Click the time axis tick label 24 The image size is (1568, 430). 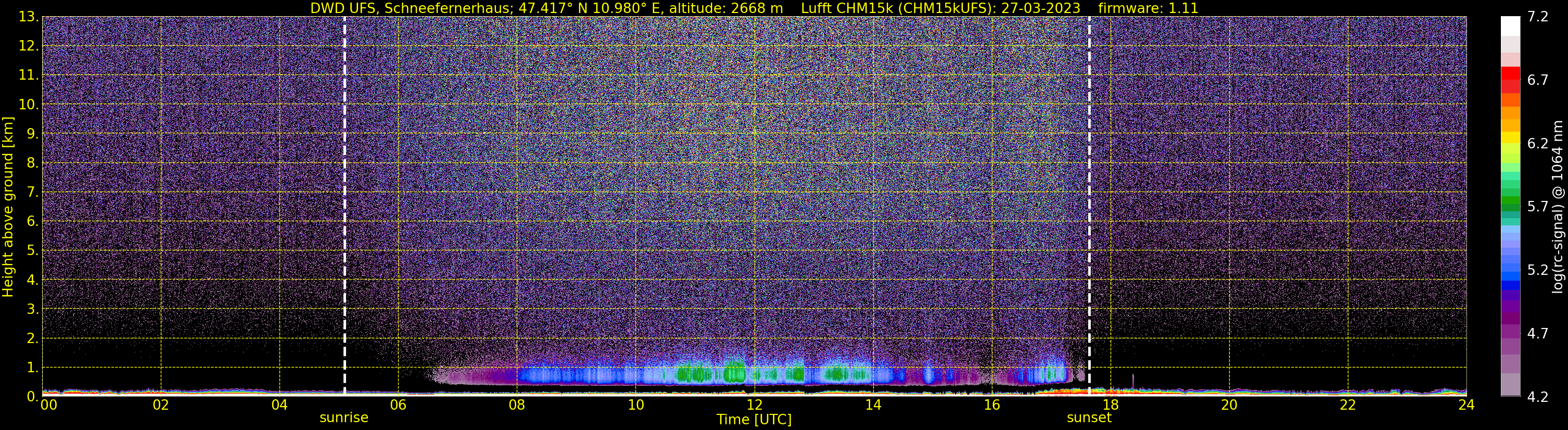click(1467, 405)
